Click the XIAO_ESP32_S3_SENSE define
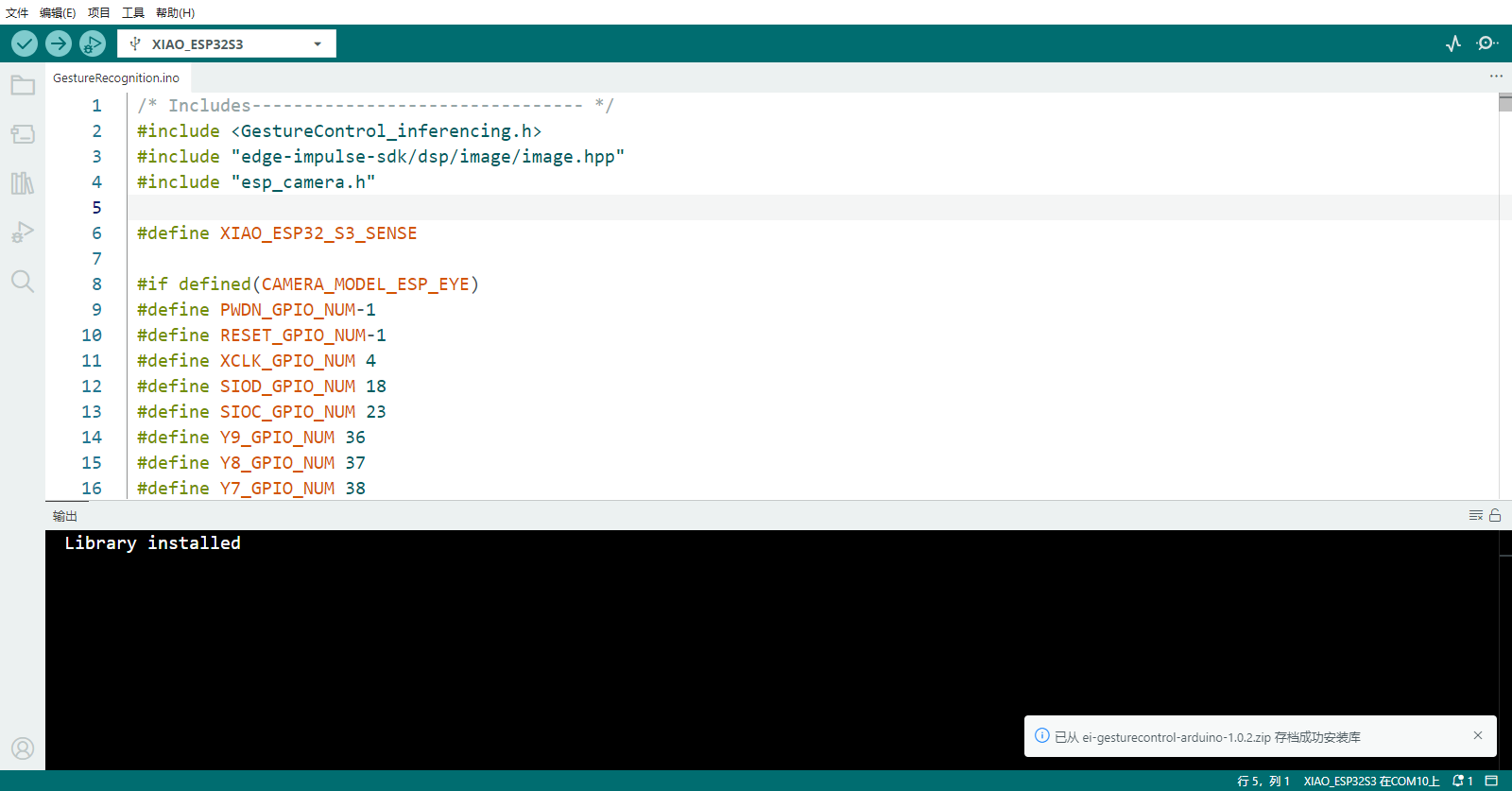Image resolution: width=1512 pixels, height=791 pixels. tap(277, 233)
